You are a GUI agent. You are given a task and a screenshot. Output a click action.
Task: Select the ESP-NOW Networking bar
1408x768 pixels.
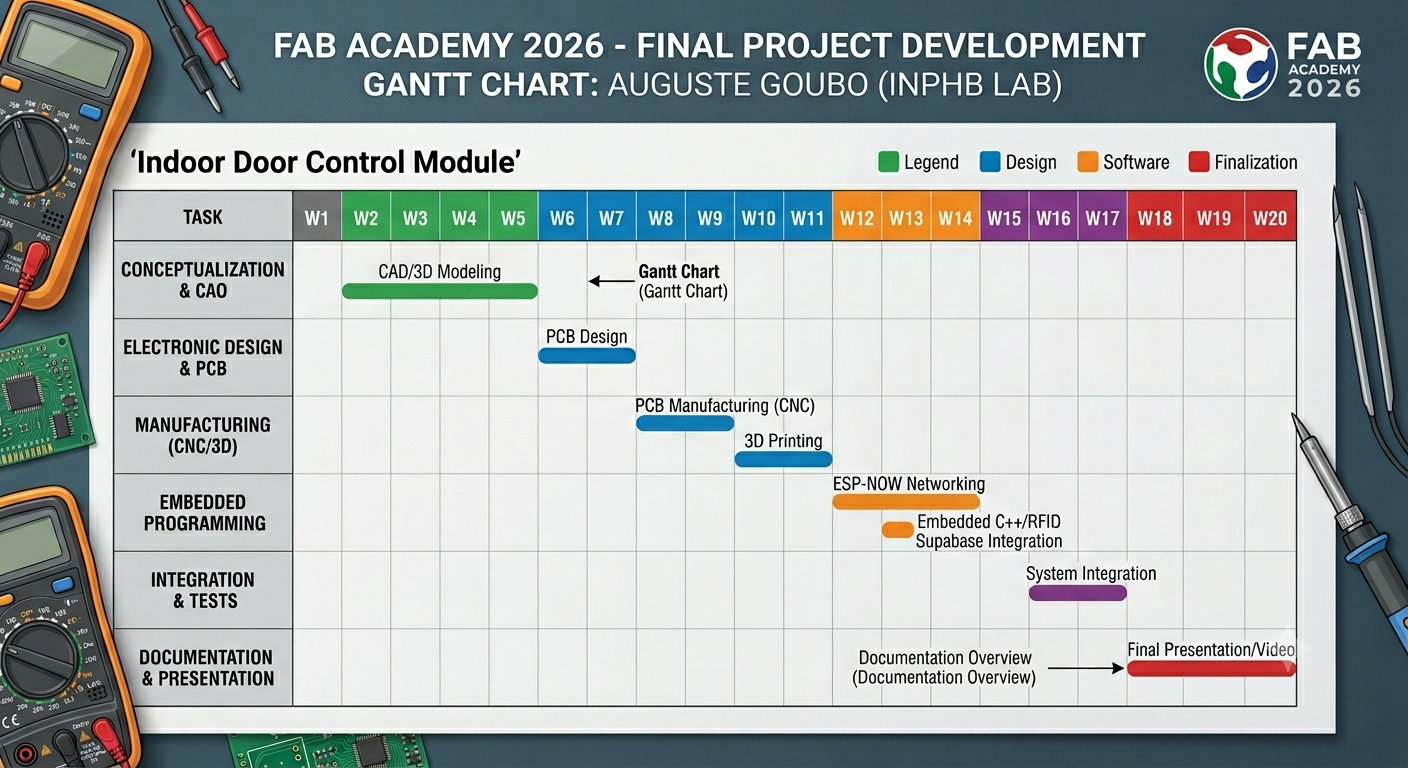point(906,501)
